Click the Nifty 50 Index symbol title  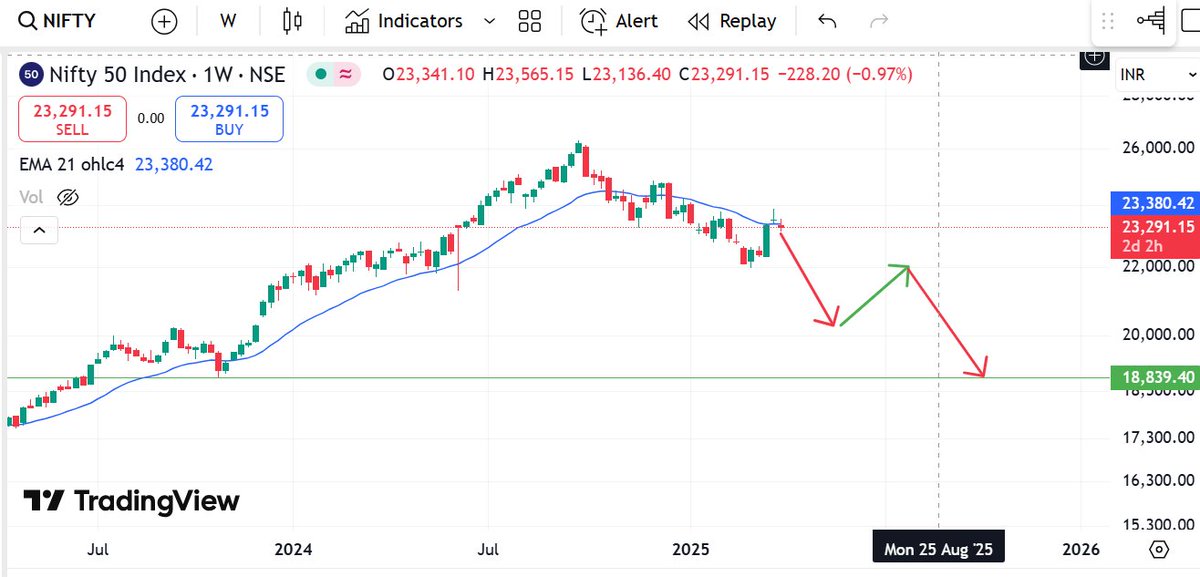click(166, 74)
